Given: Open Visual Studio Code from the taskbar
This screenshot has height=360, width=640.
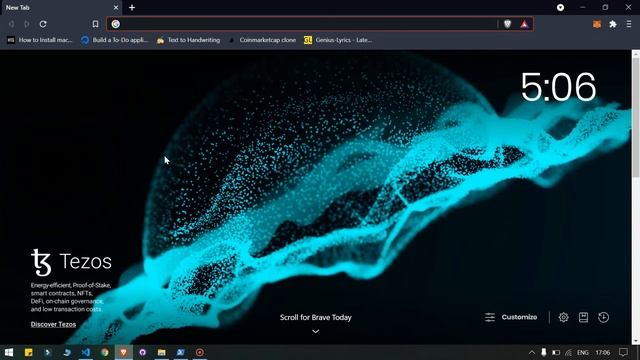Looking at the screenshot, I should click(85, 352).
